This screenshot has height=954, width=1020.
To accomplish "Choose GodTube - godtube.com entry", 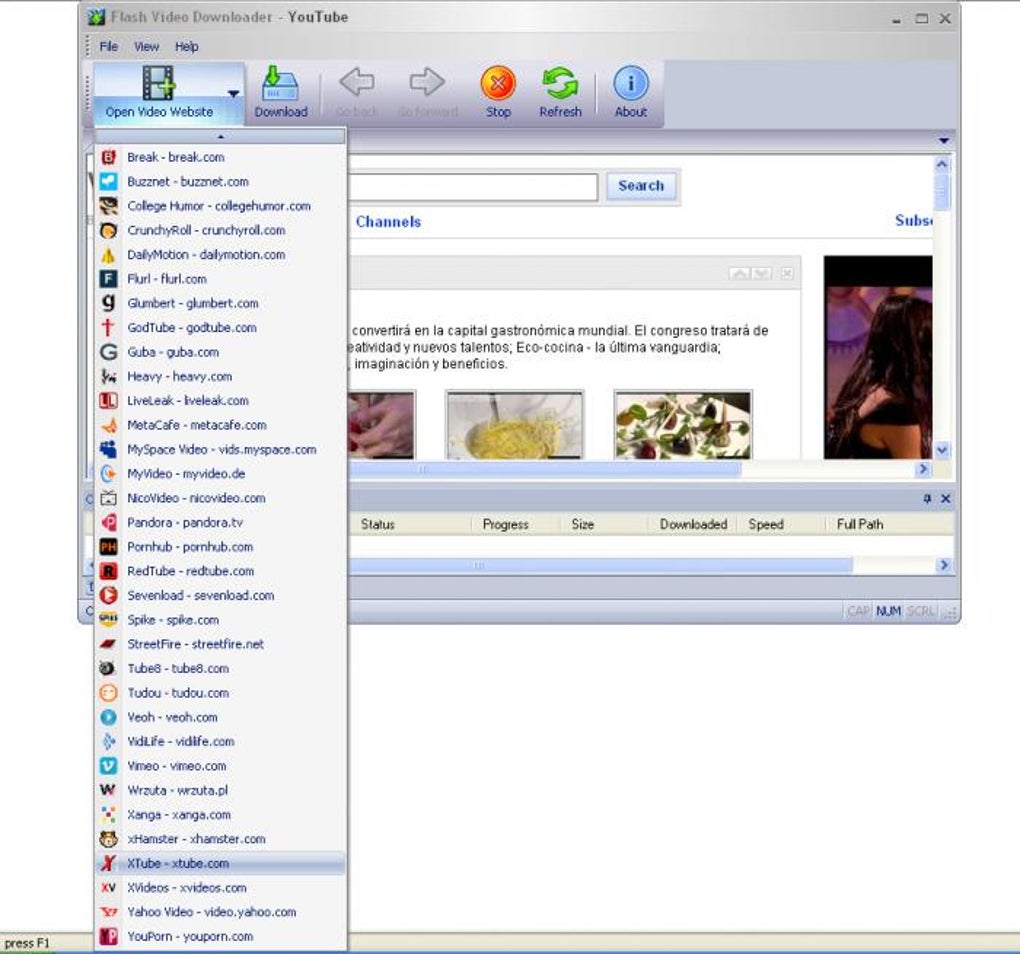I will click(221, 328).
